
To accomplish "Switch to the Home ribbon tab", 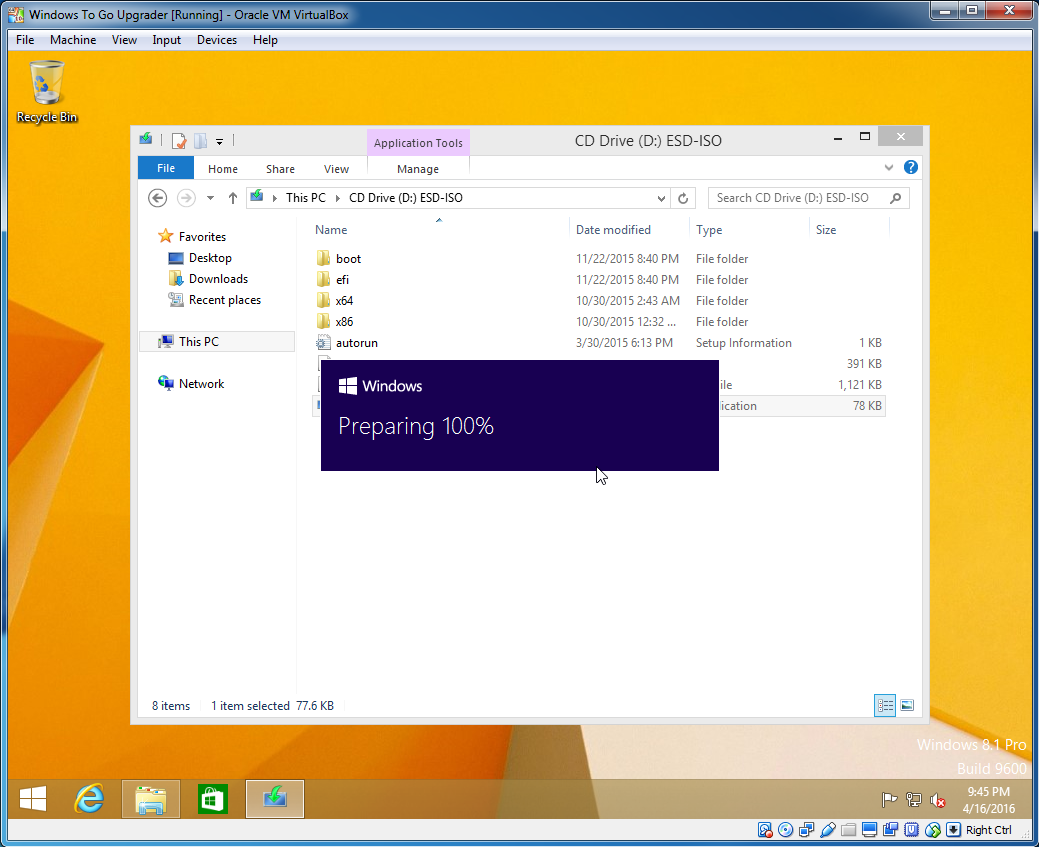I will pos(223,169).
